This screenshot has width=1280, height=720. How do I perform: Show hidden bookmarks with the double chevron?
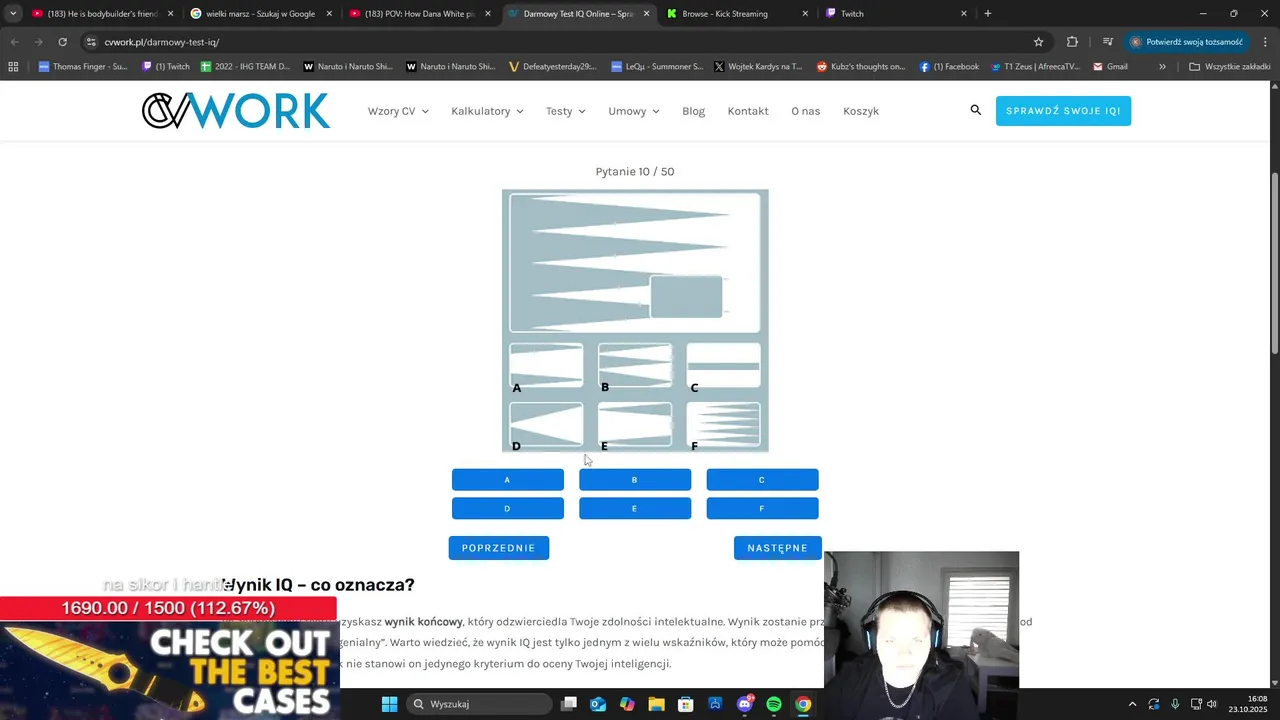[x=1162, y=67]
